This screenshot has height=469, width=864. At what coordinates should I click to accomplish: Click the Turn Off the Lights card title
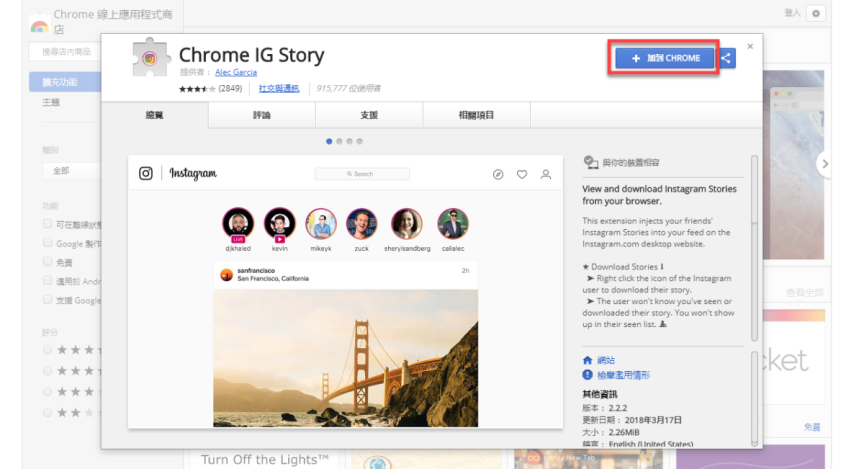tap(264, 460)
